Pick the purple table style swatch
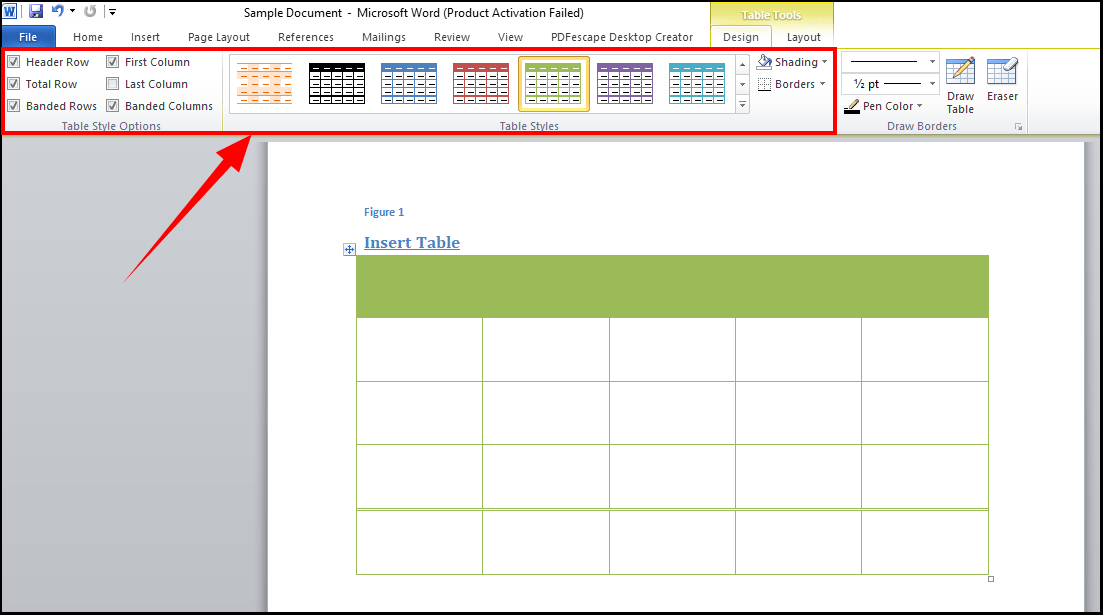 pyautogui.click(x=625, y=83)
